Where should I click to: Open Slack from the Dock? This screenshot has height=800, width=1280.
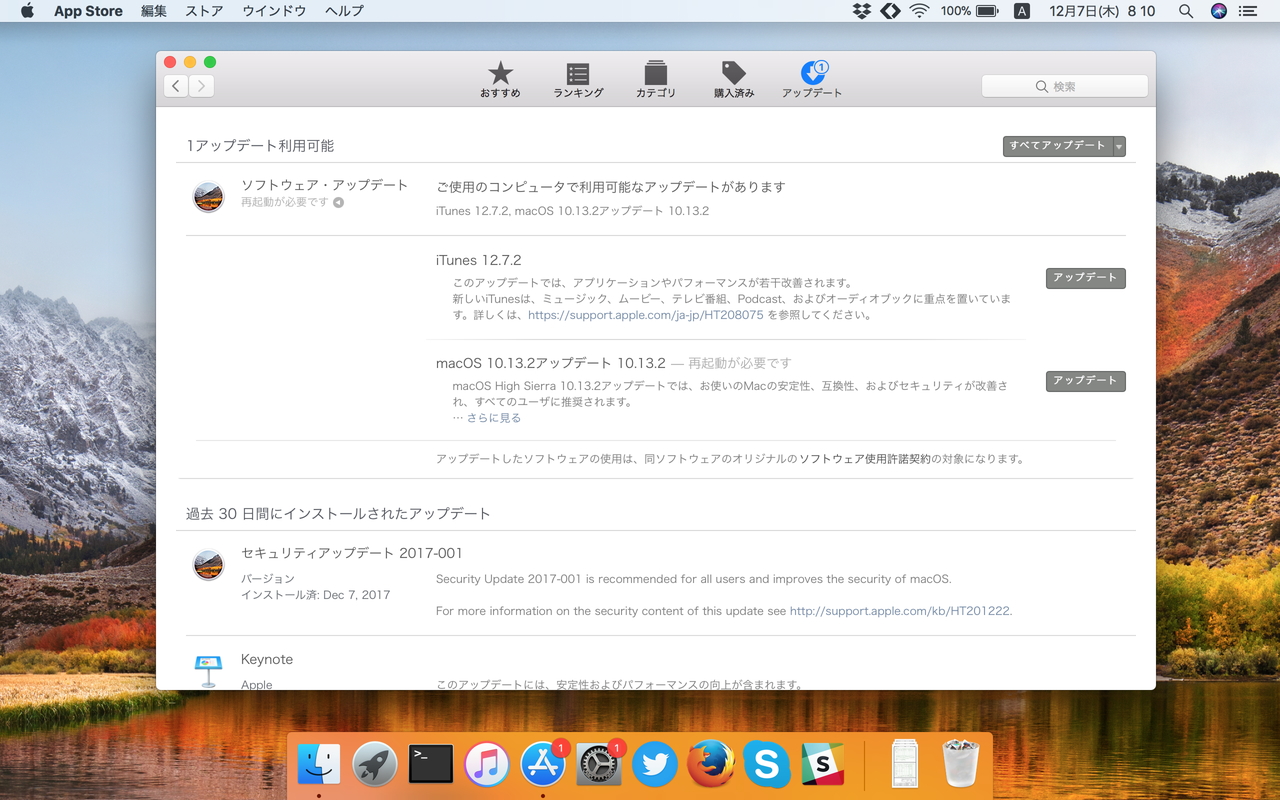(x=823, y=765)
